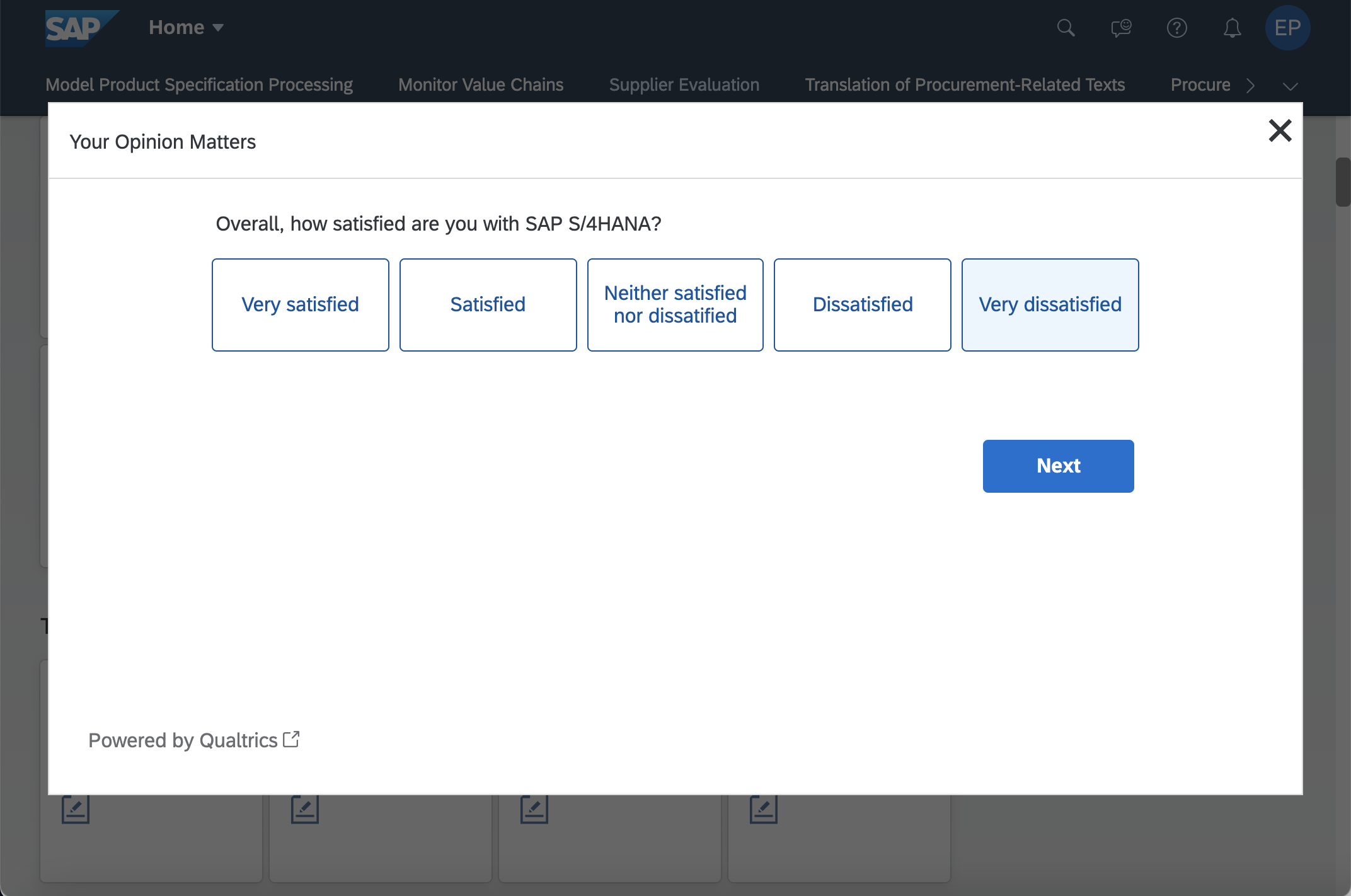
Task: Expand the tab overflow down chevron
Action: click(x=1290, y=86)
